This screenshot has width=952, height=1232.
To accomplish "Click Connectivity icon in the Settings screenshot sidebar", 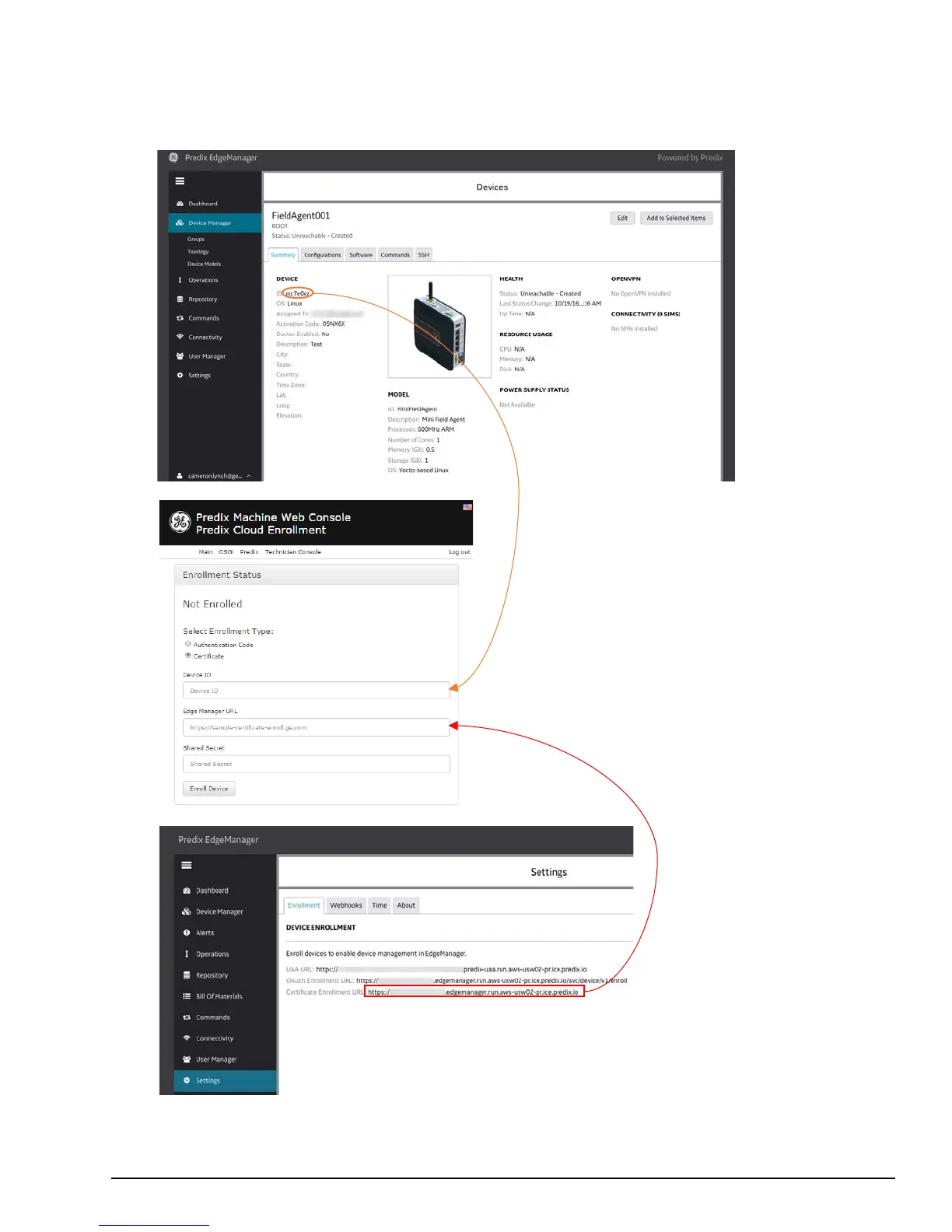I will tap(187, 1038).
